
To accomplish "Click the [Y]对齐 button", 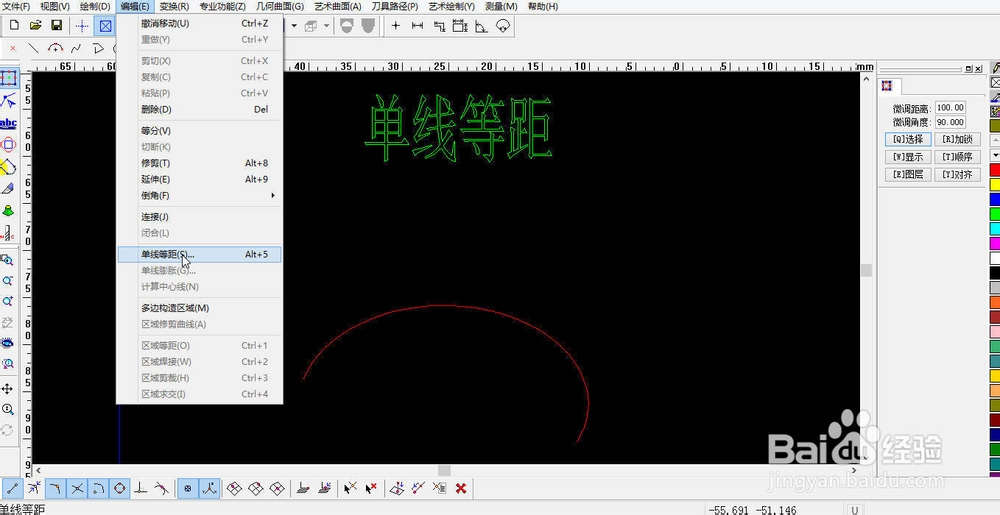I will pyautogui.click(x=957, y=175).
